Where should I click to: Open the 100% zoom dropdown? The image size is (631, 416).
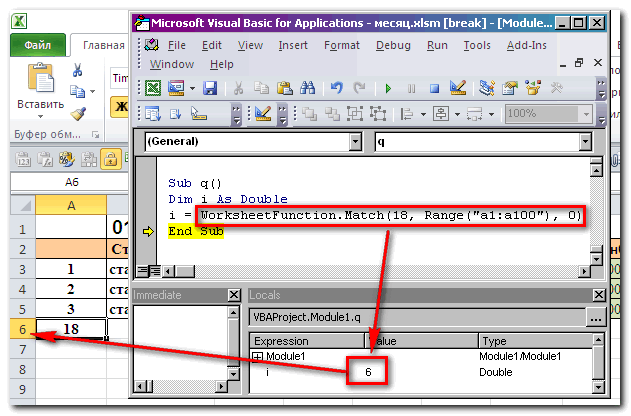point(586,114)
